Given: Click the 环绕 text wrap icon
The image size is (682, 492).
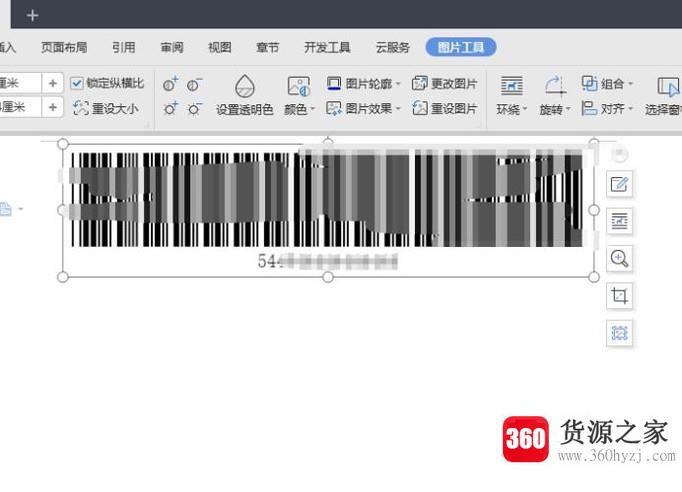Looking at the screenshot, I should (x=512, y=85).
